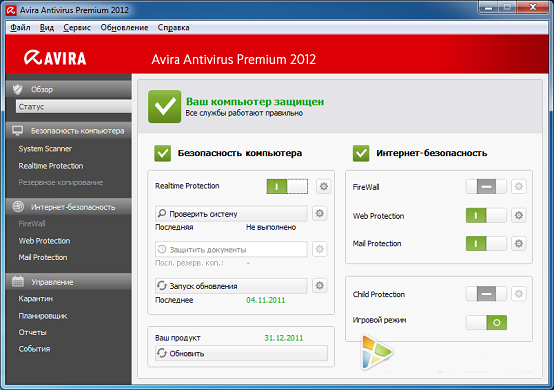Open system scan settings gear icon
The width and height of the screenshot is (554, 390).
coord(320,213)
